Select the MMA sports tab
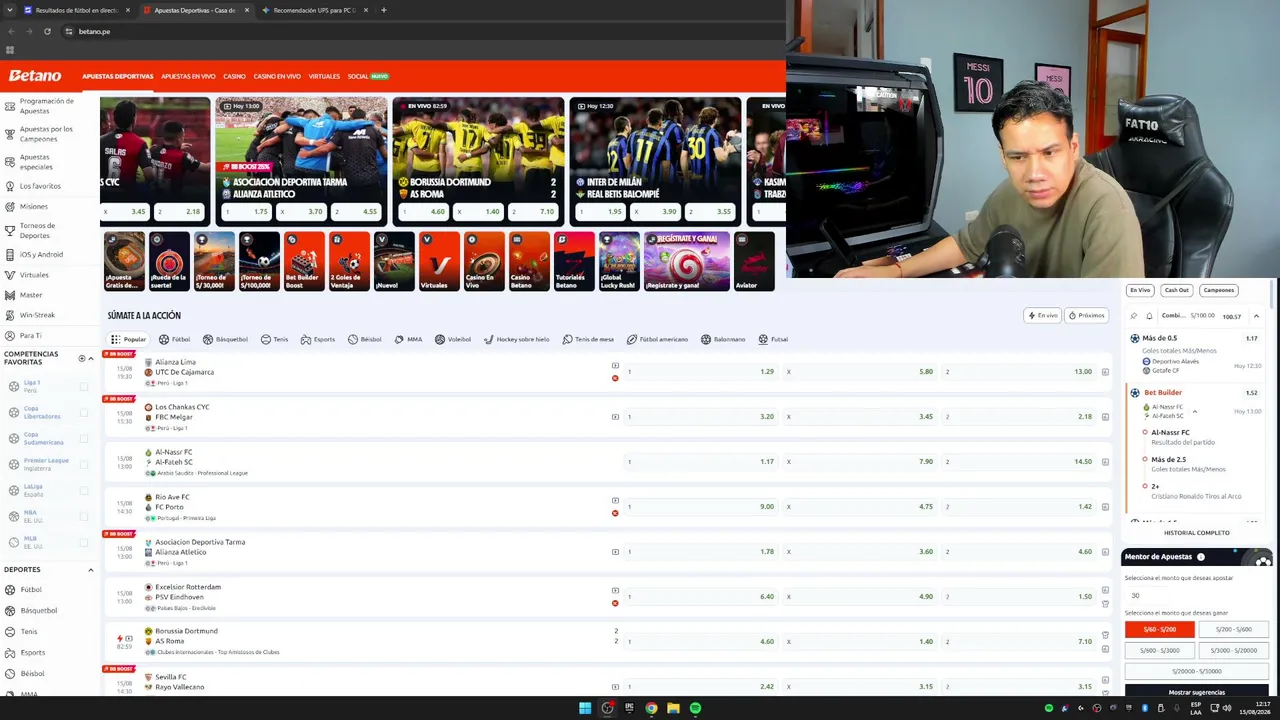This screenshot has height=720, width=1280. (409, 339)
